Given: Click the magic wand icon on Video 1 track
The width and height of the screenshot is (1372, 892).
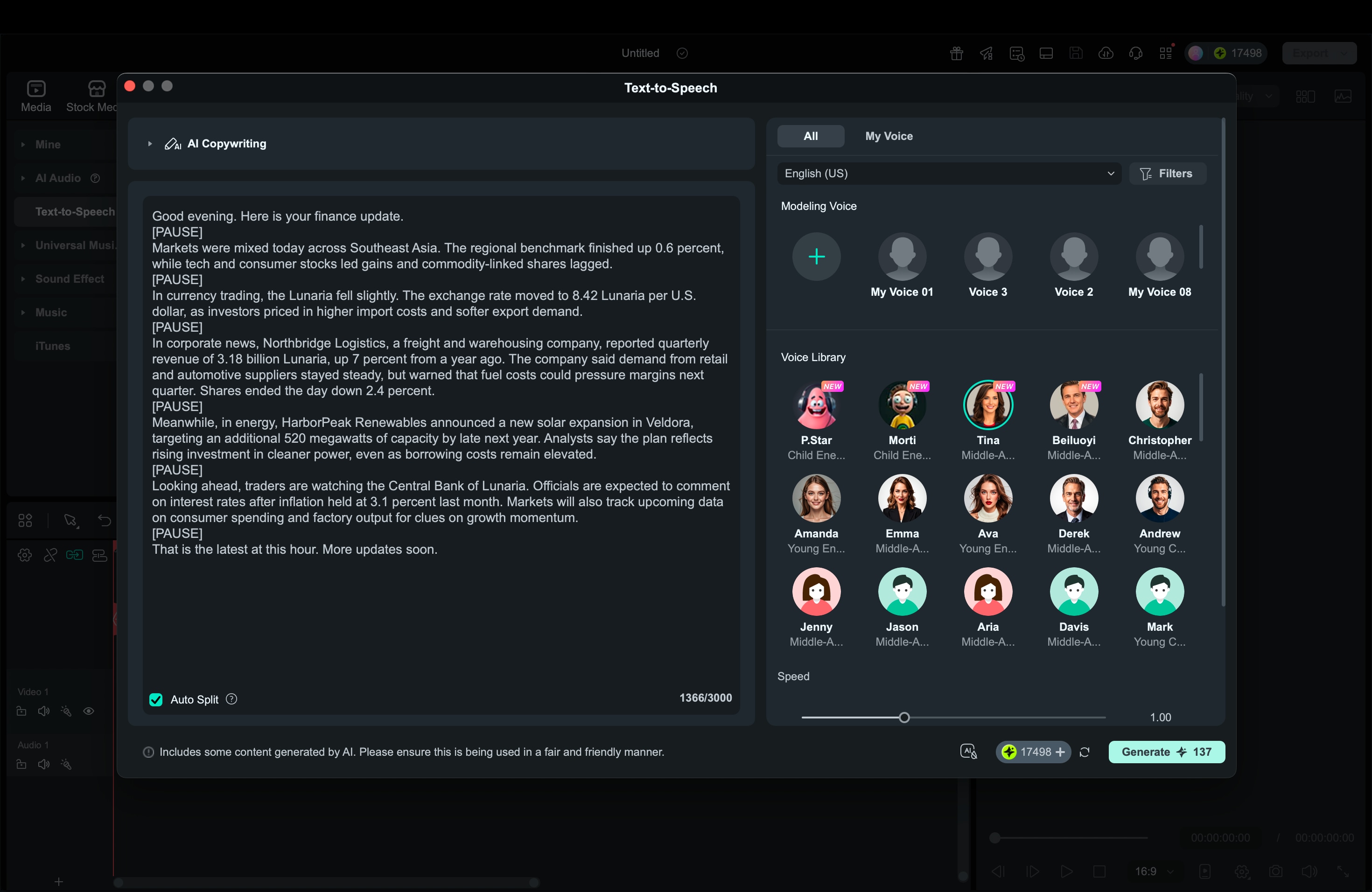Looking at the screenshot, I should click(x=67, y=711).
